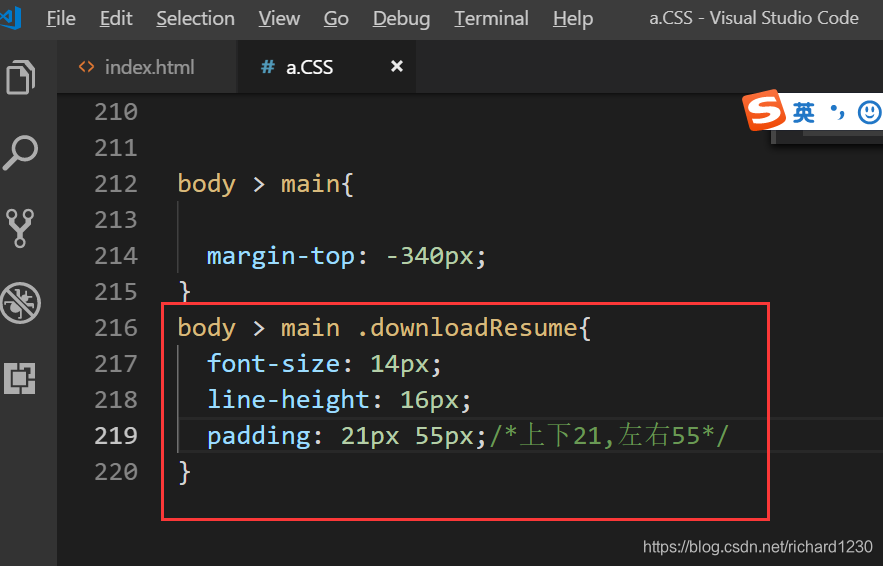Click the CSS hash icon on a.CSS tab
883x566 pixels.
point(267,67)
